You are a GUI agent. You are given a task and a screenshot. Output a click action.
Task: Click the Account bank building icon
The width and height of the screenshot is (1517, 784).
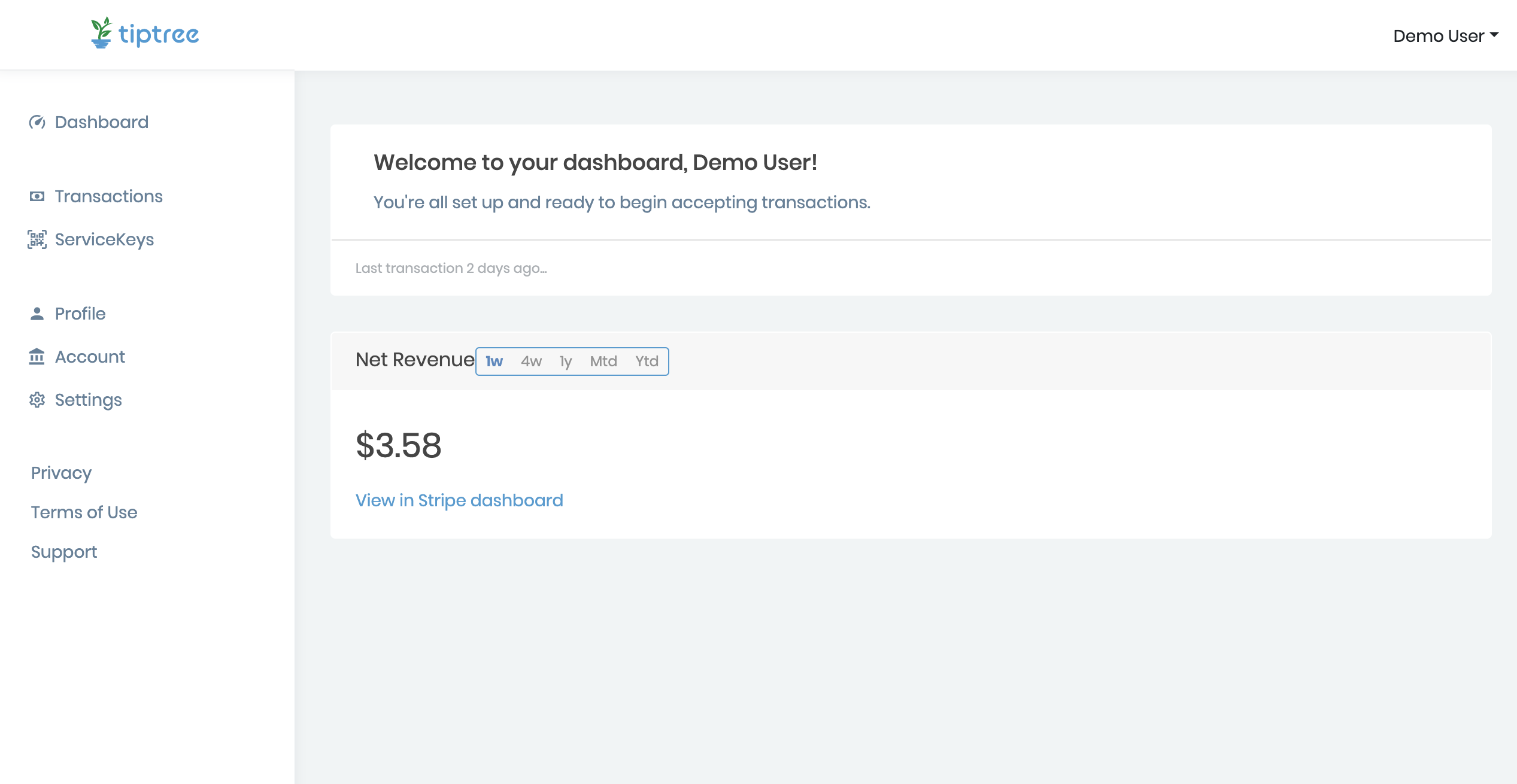tap(37, 357)
